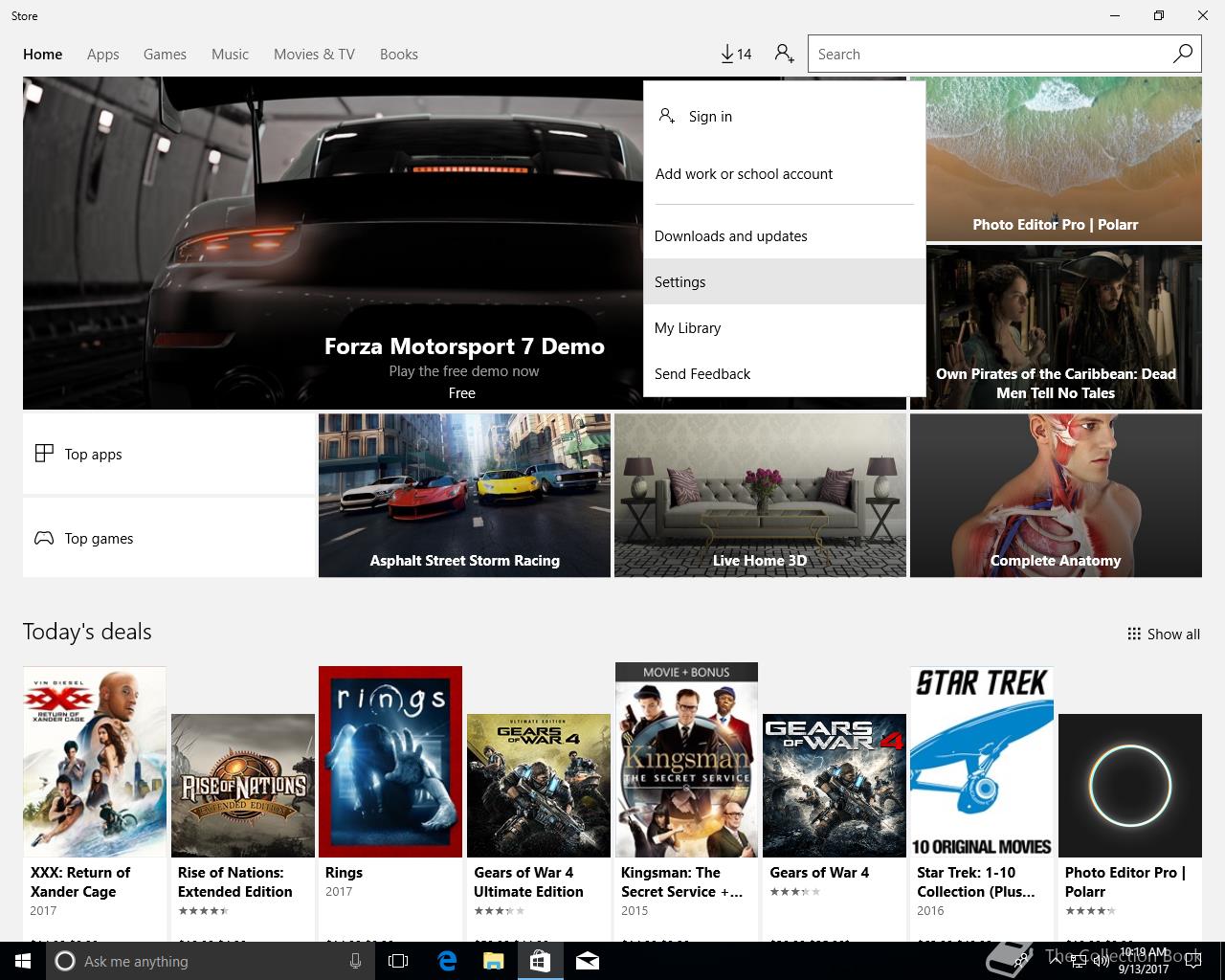
Task: Open the Photo Editor Pro deal thumbnail
Action: (x=1130, y=786)
